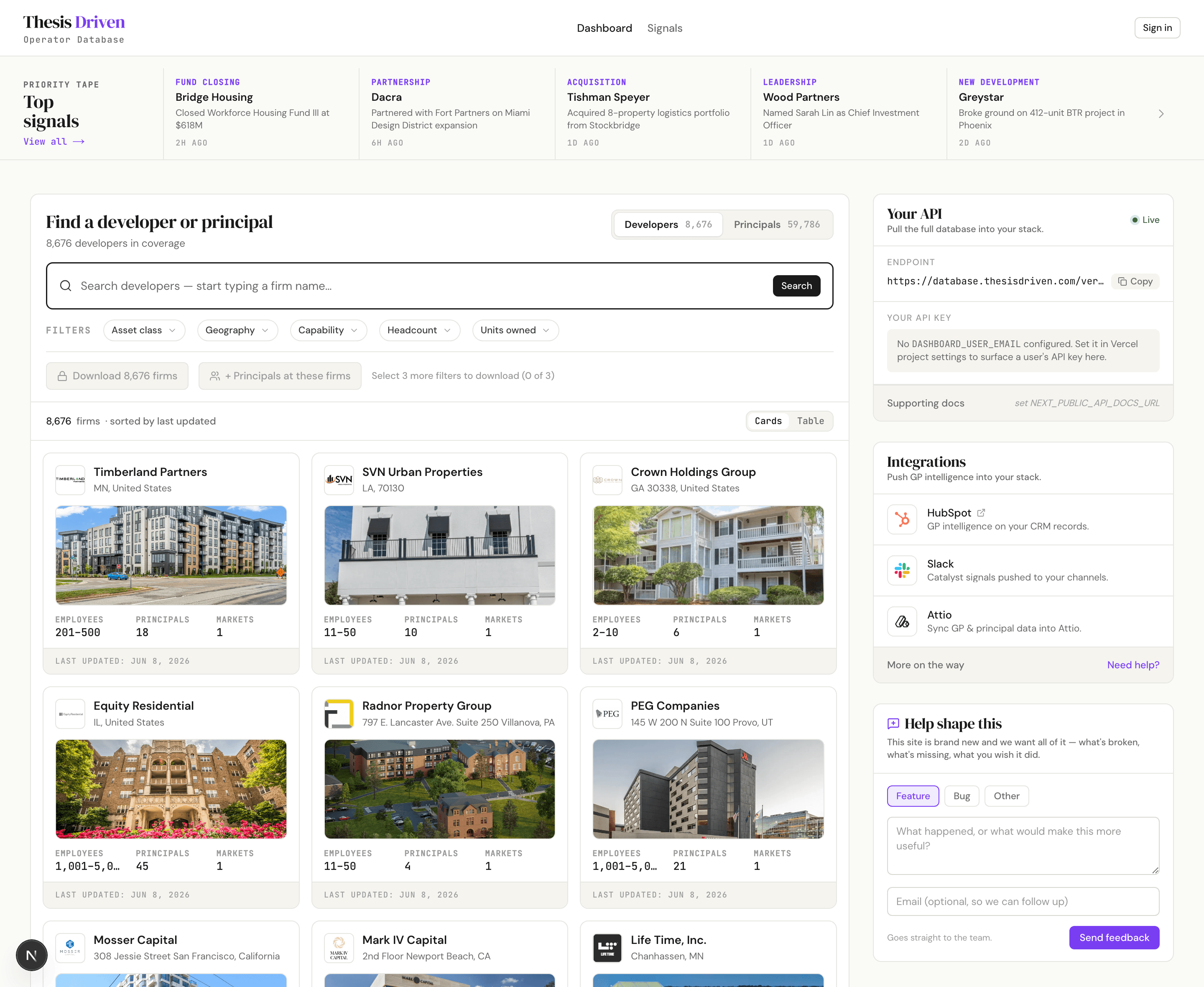Select the Table view
Viewport: 1204px width, 987px height.
tap(810, 421)
